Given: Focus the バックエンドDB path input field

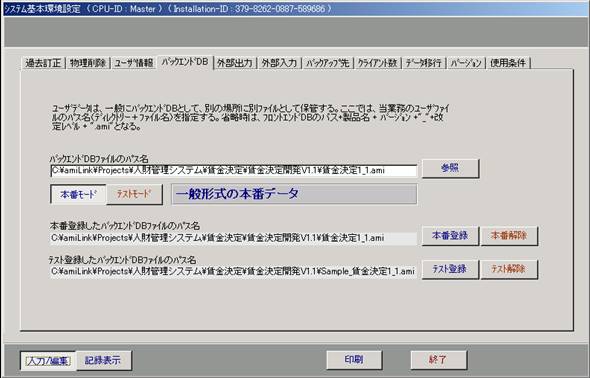Looking at the screenshot, I should click(x=234, y=171).
